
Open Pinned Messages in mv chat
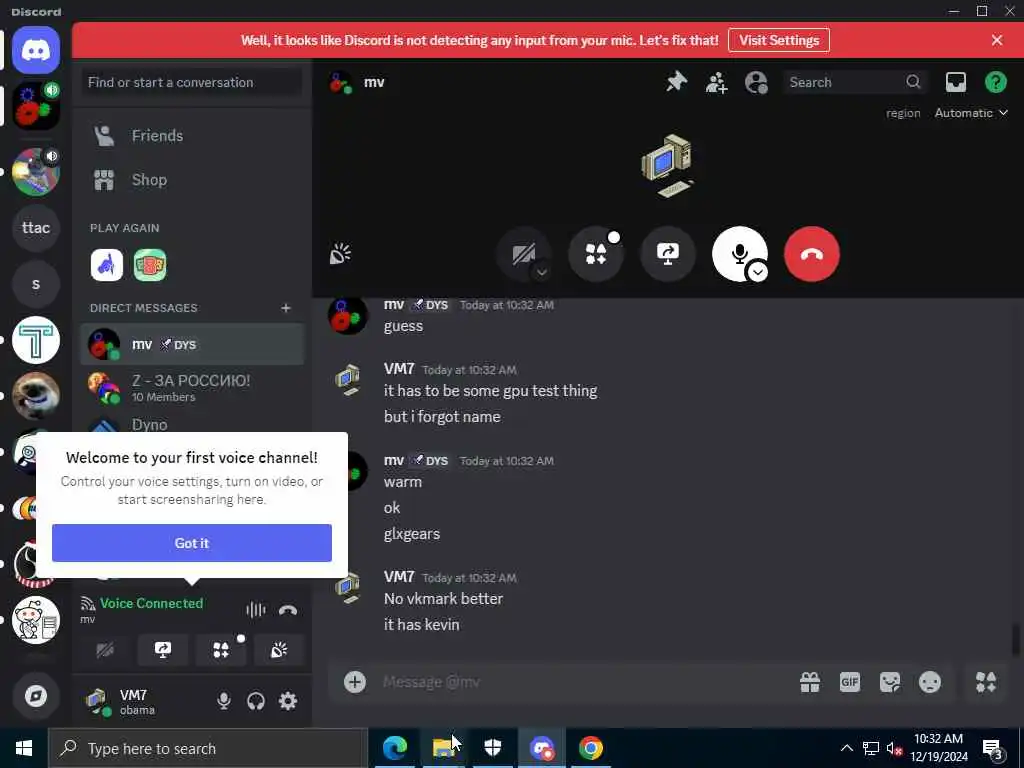[677, 82]
